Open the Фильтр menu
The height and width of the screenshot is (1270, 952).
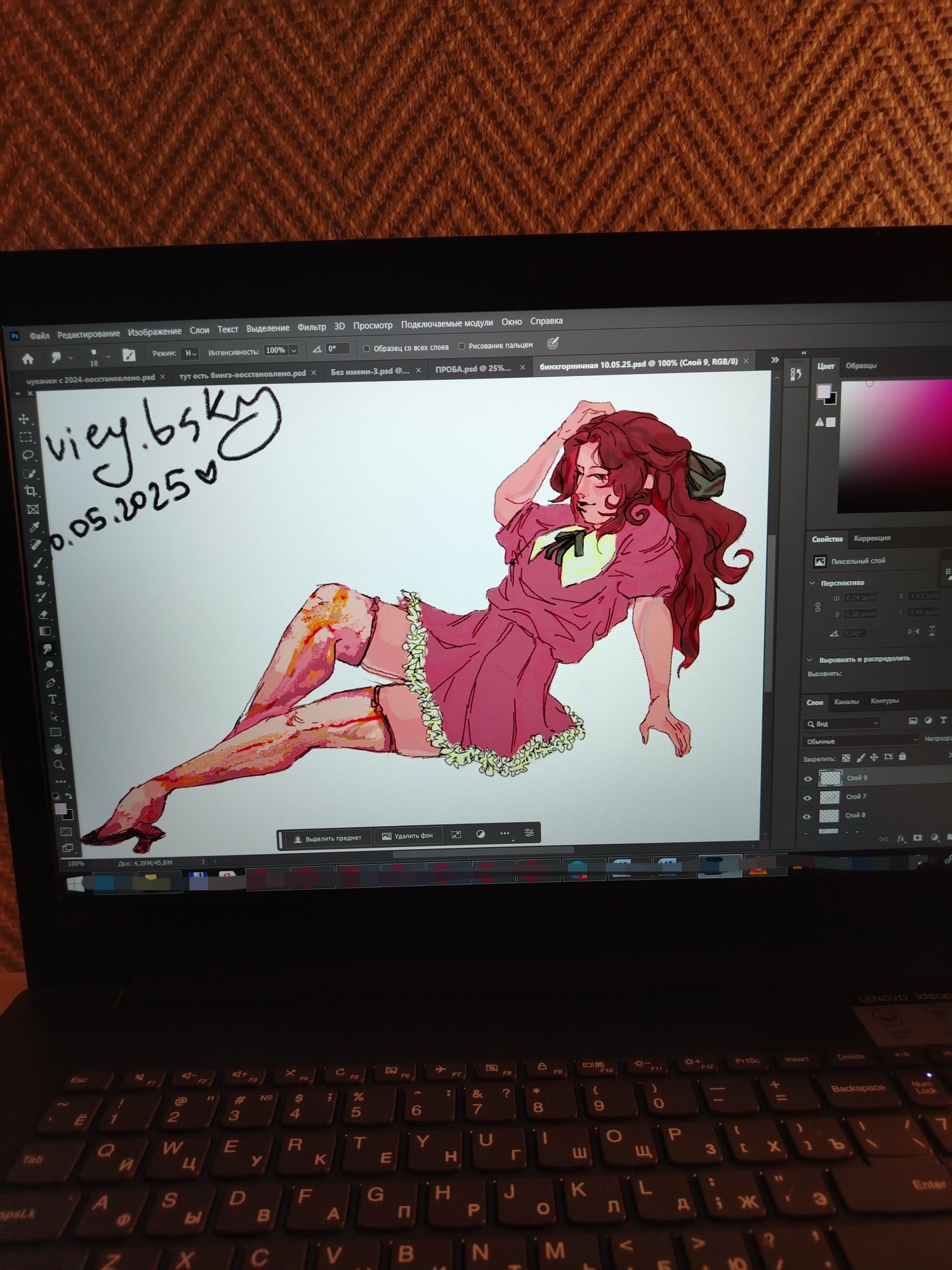[x=311, y=327]
